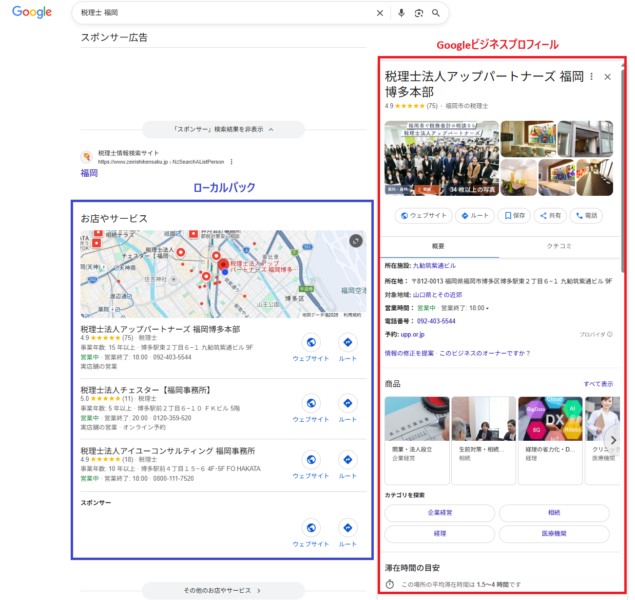
Task: Start voice search with the microphone icon
Action: [x=401, y=13]
